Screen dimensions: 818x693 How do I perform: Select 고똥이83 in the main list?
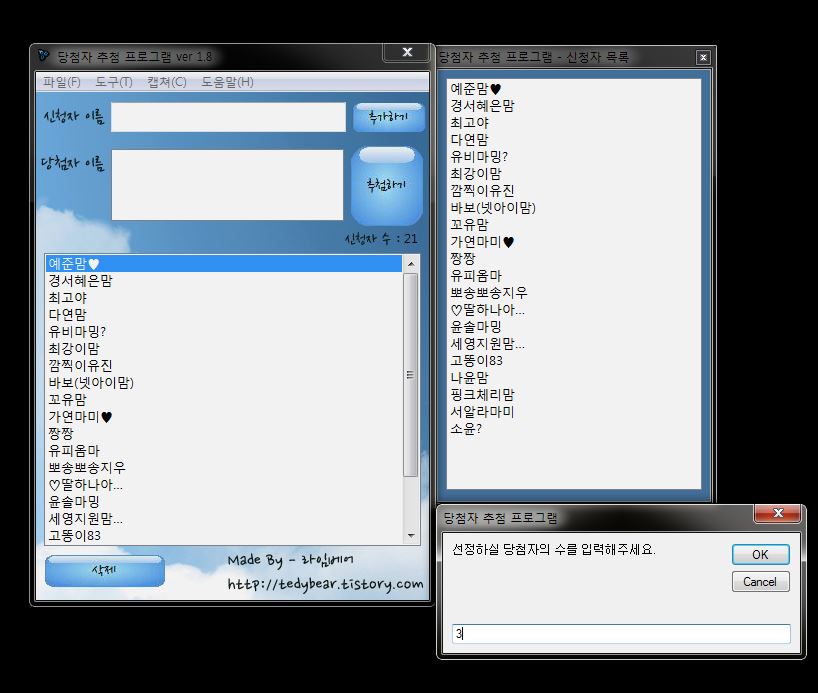pyautogui.click(x=223, y=536)
